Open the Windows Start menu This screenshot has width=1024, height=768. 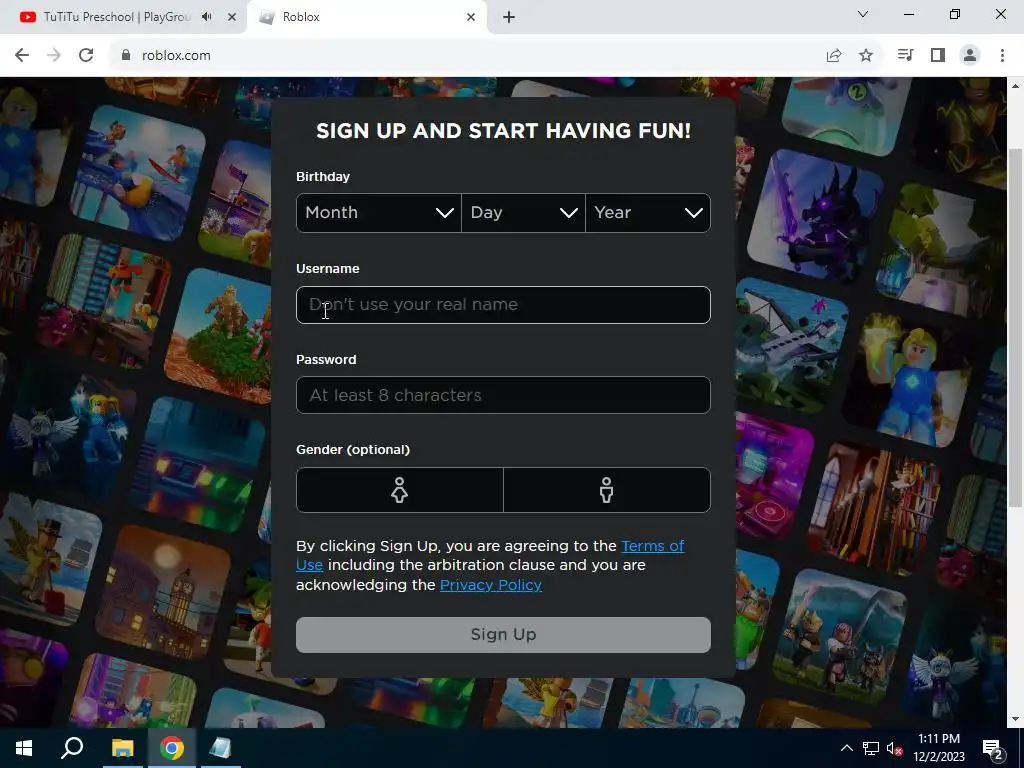click(24, 748)
